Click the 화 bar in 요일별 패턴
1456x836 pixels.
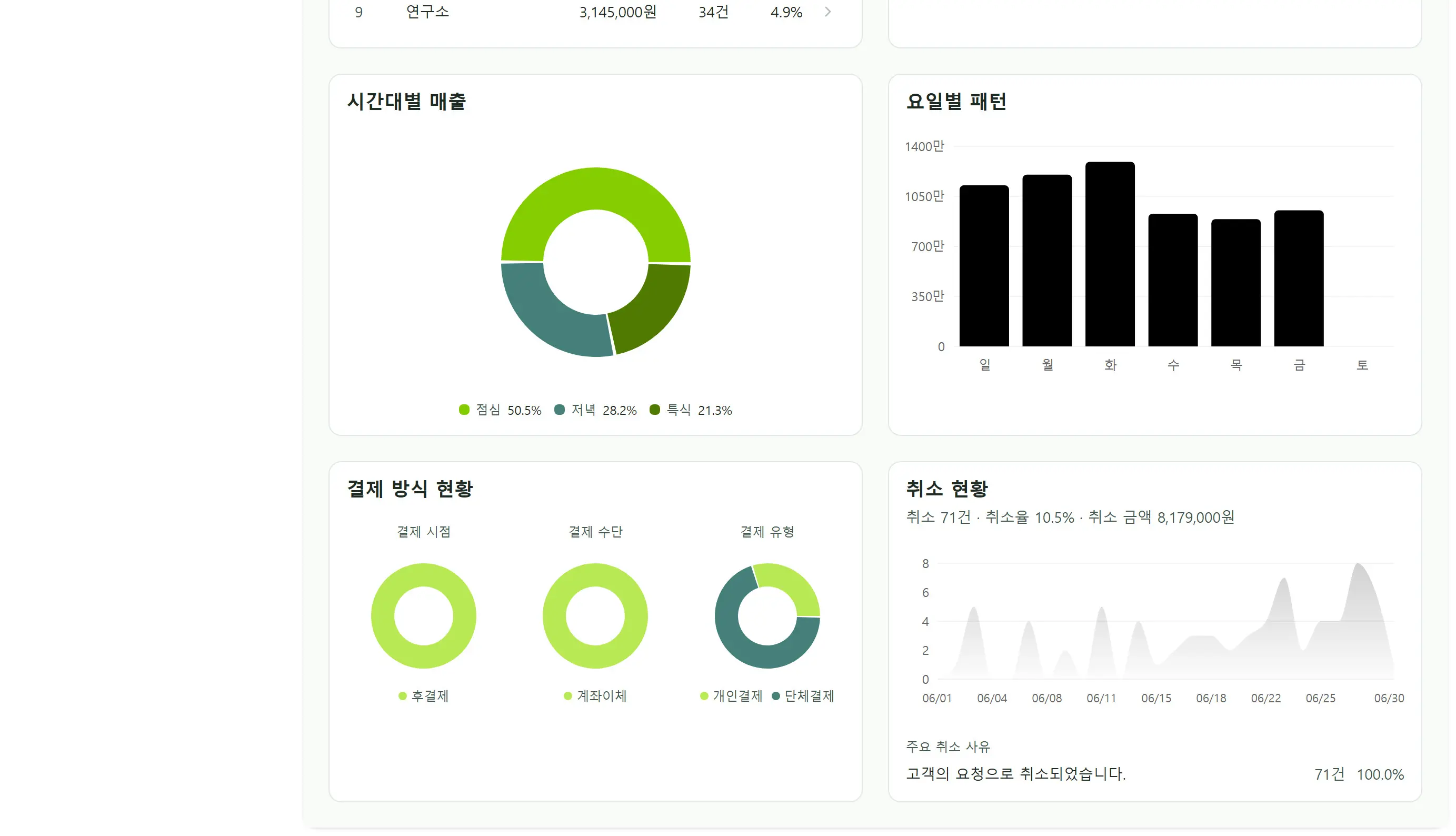click(1110, 254)
